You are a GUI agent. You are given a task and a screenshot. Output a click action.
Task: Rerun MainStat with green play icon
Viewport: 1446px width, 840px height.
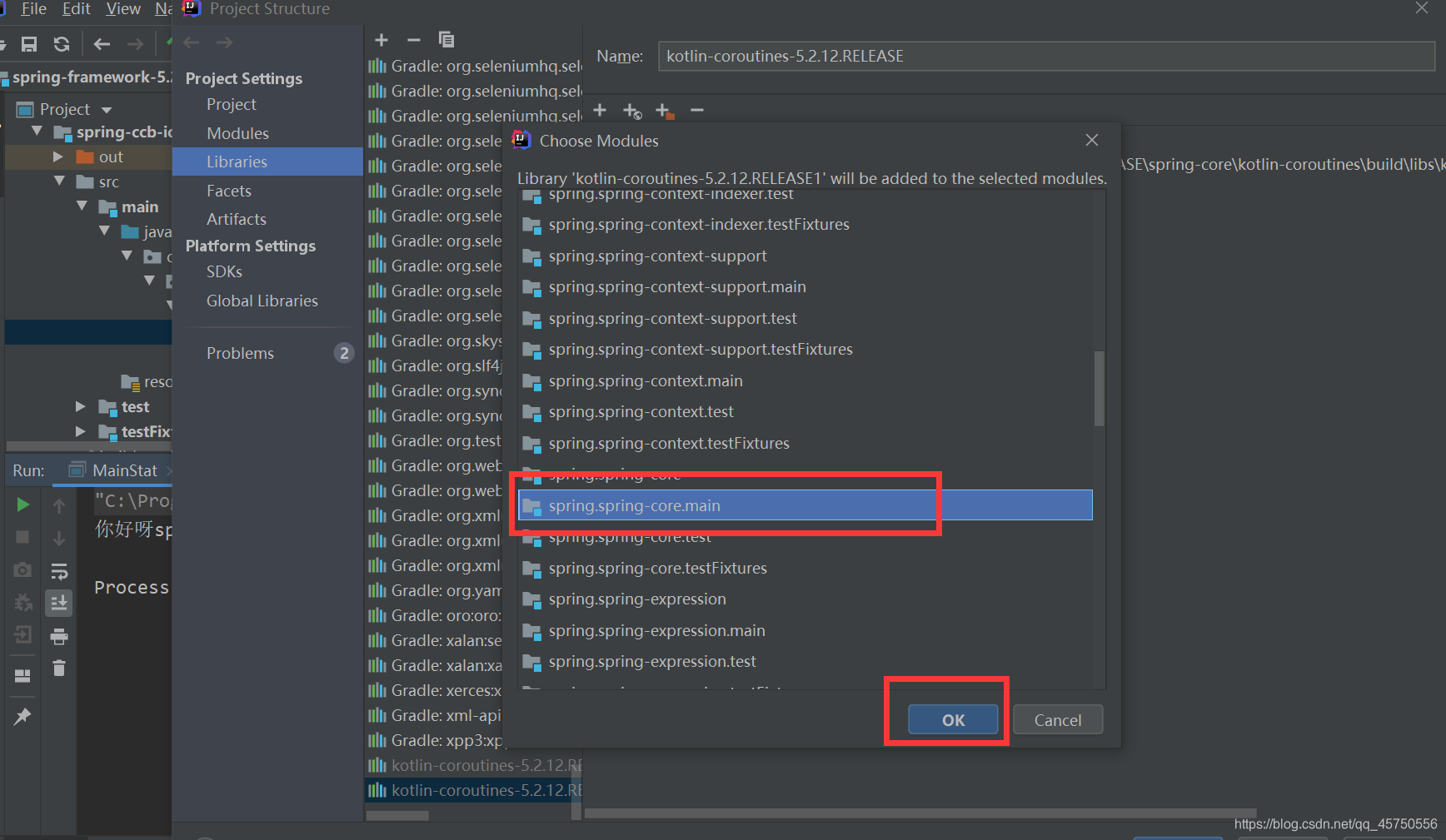tap(23, 504)
